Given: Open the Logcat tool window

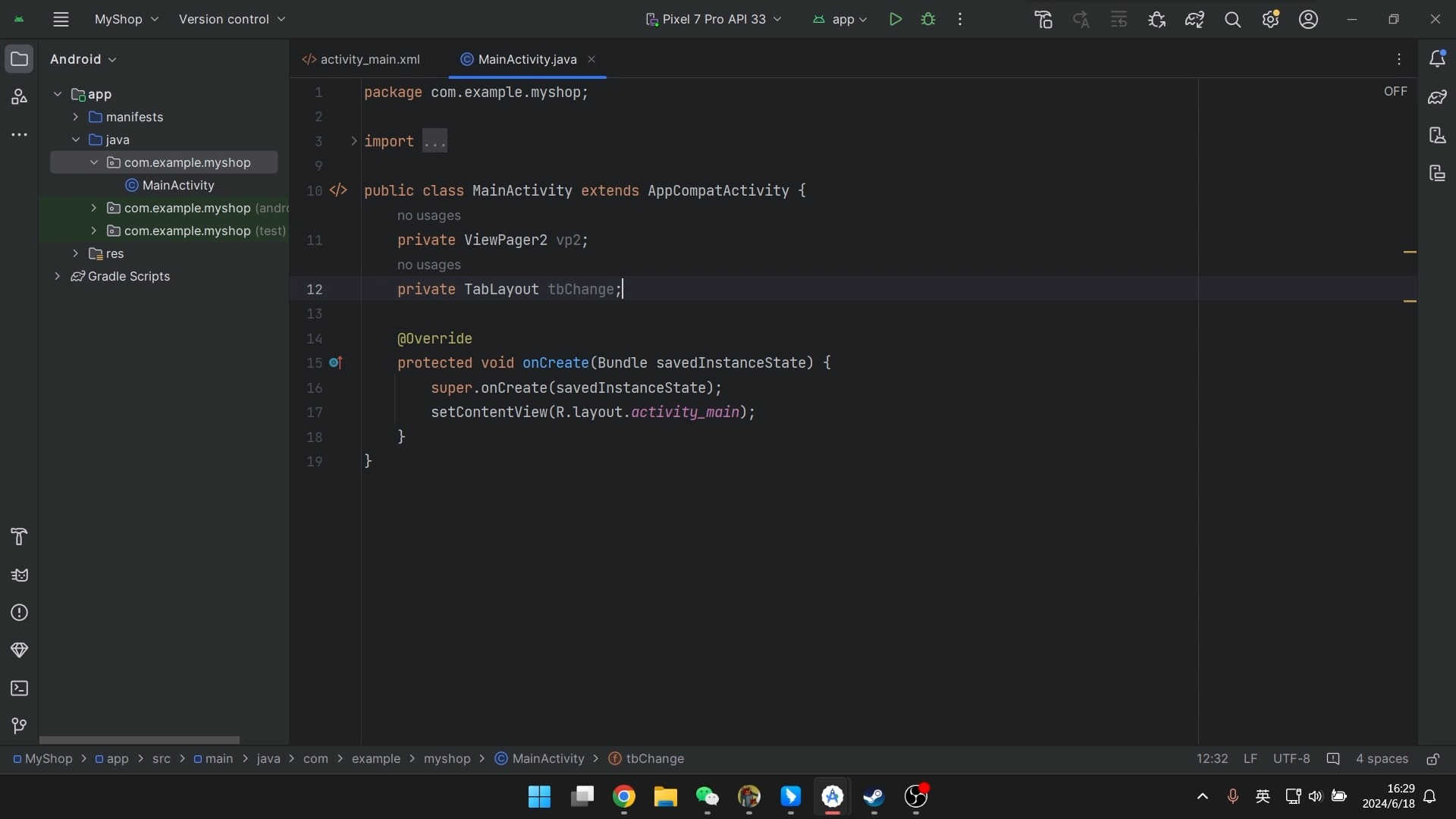Looking at the screenshot, I should [x=20, y=575].
